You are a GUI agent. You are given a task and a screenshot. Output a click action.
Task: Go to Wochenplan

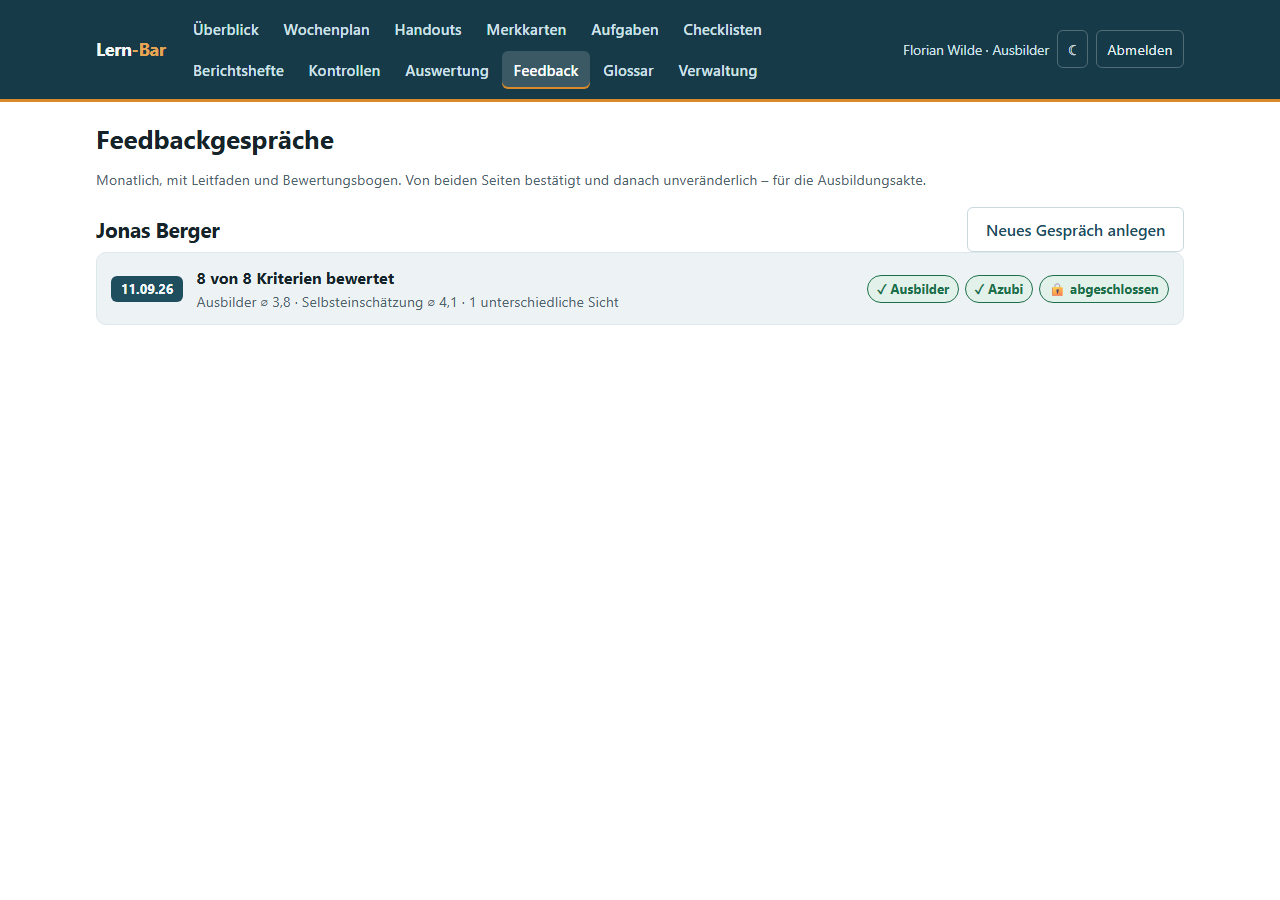pyautogui.click(x=327, y=30)
